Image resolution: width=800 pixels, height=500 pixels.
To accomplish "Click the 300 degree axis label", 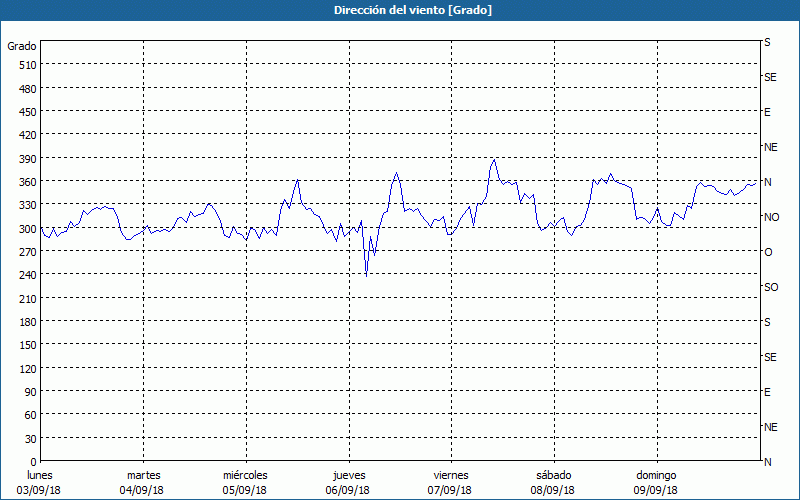I will pos(28,229).
